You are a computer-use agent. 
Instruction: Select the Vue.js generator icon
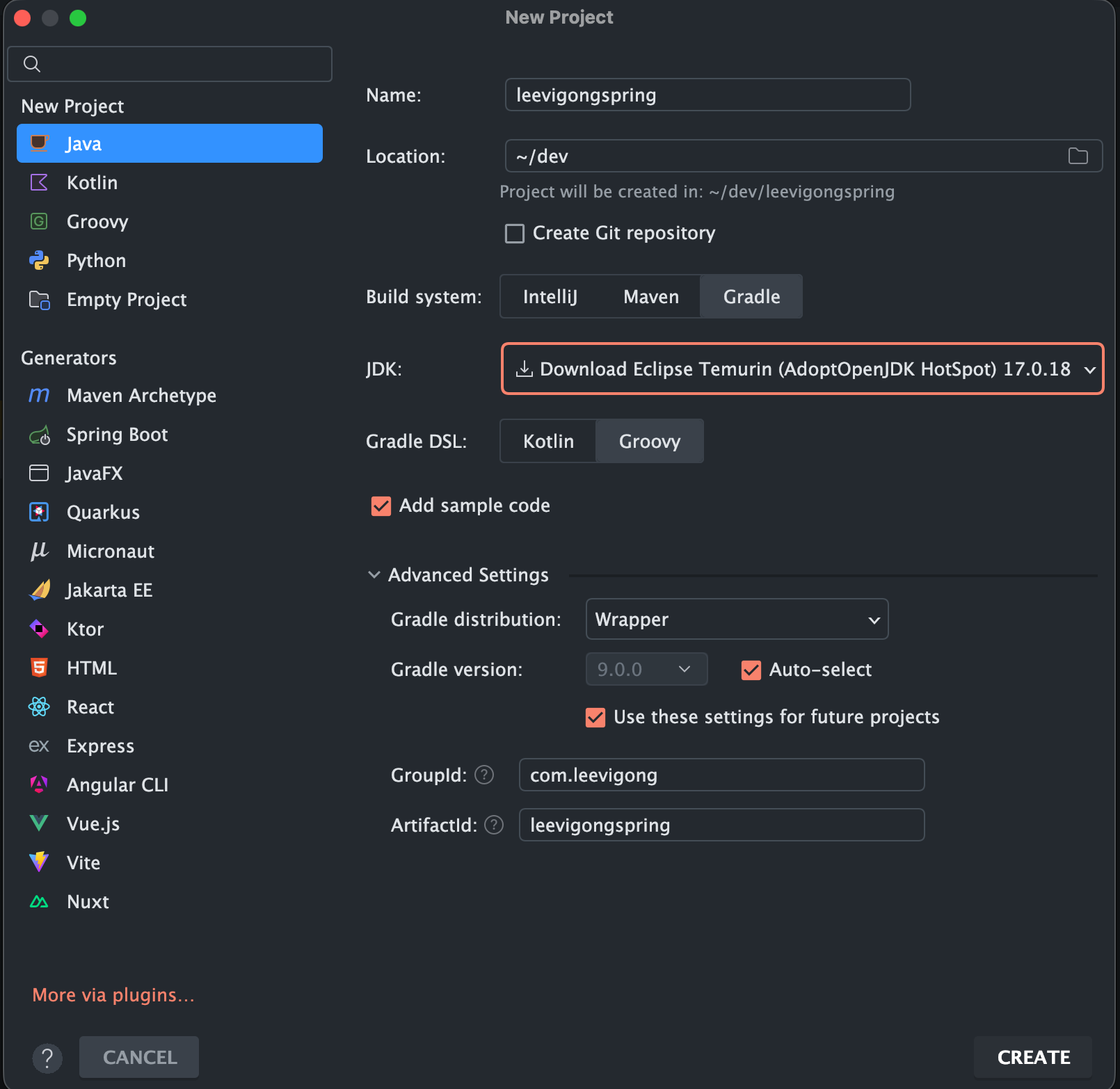tap(40, 824)
